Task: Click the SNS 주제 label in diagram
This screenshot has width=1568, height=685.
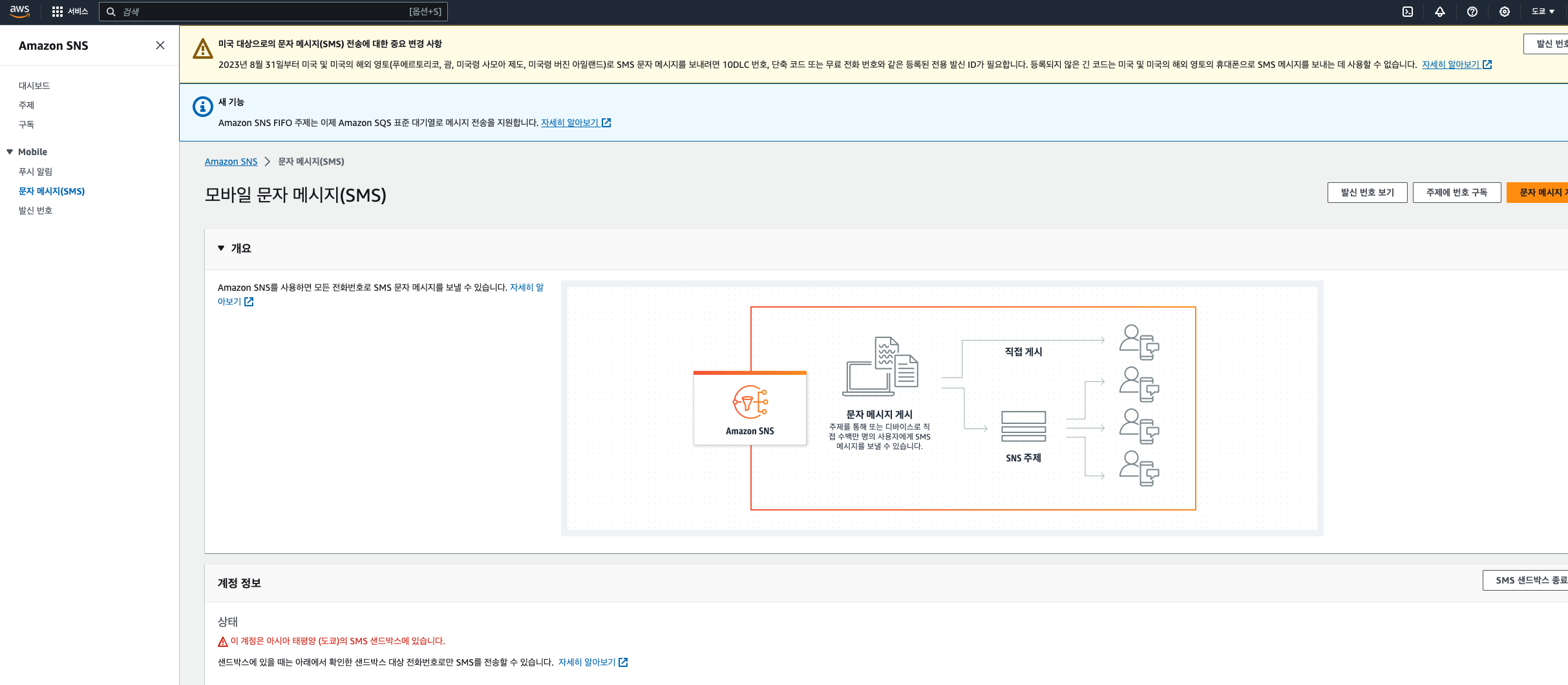Action: (1023, 458)
